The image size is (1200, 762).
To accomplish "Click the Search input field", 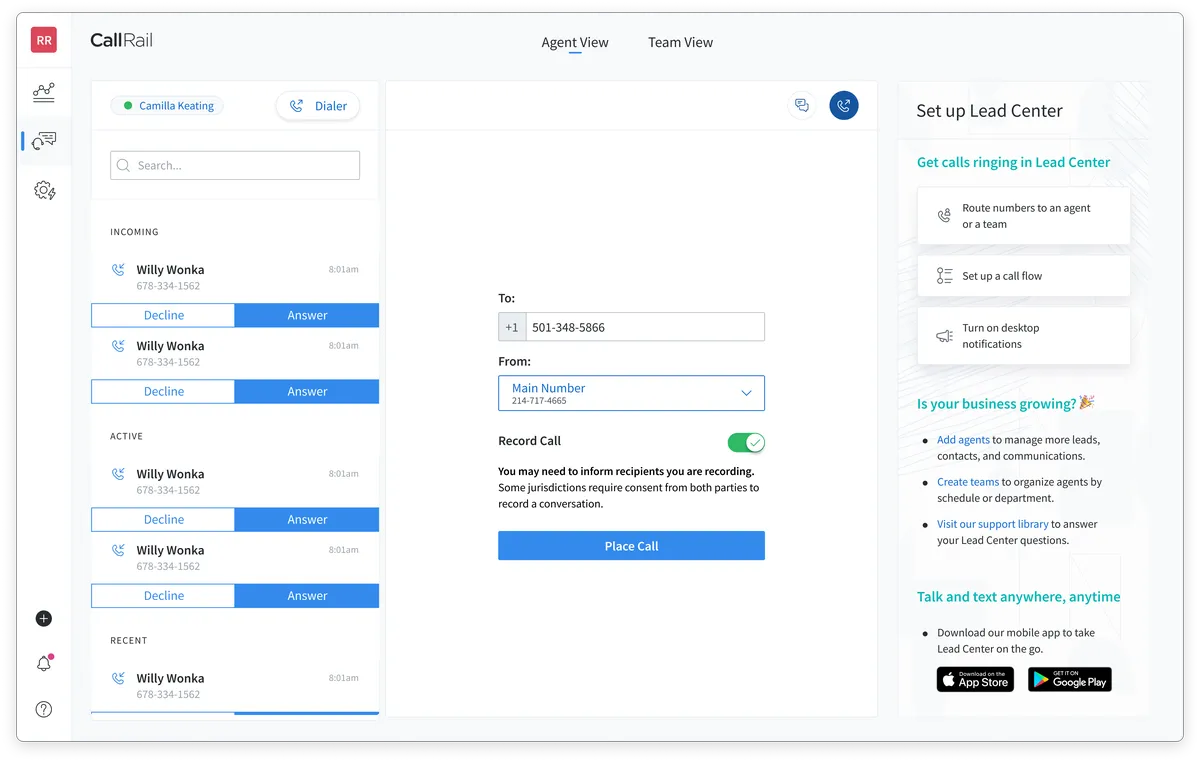I will [x=235, y=166].
